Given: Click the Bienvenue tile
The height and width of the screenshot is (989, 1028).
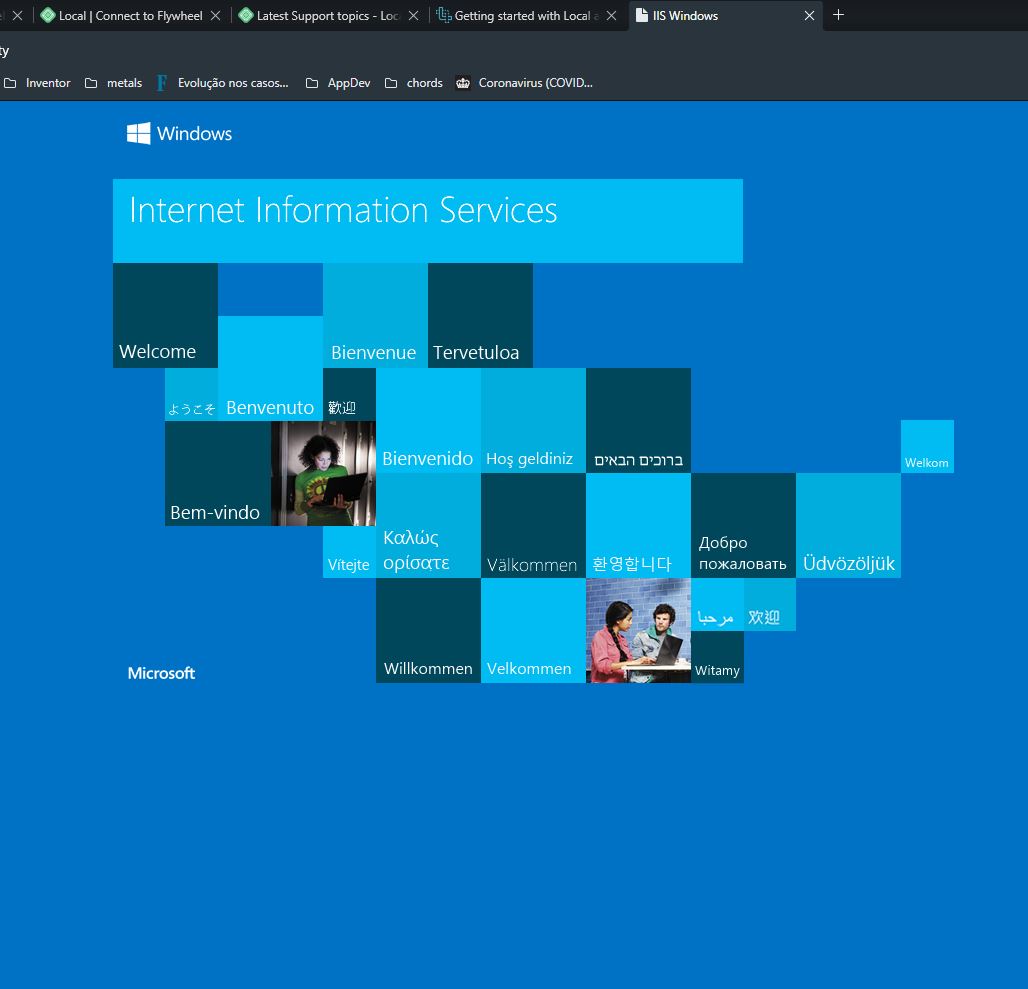Looking at the screenshot, I should coord(375,315).
